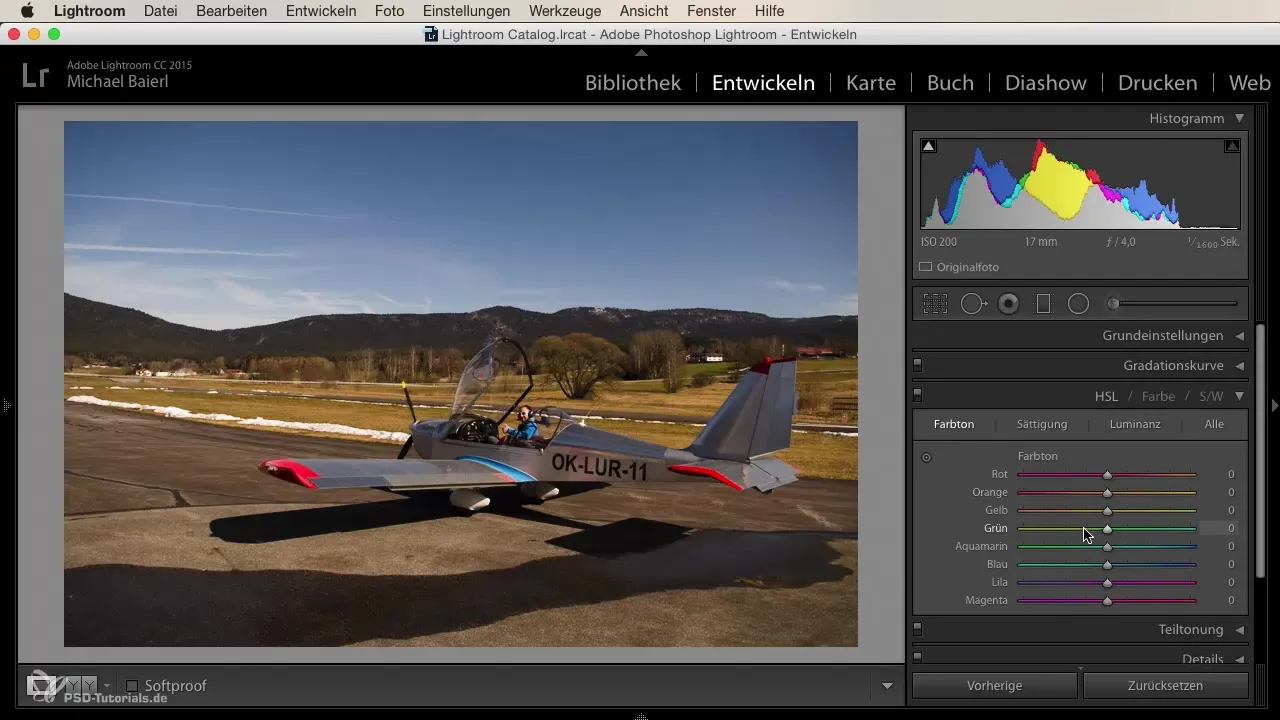This screenshot has height=720, width=1280.
Task: Toggle the HSL panel on/off switch
Action: tap(917, 395)
